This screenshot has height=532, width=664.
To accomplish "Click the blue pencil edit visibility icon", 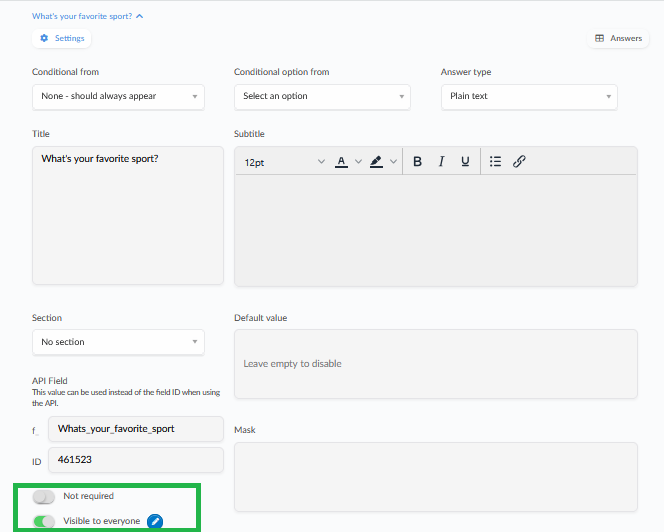I will tap(155, 521).
